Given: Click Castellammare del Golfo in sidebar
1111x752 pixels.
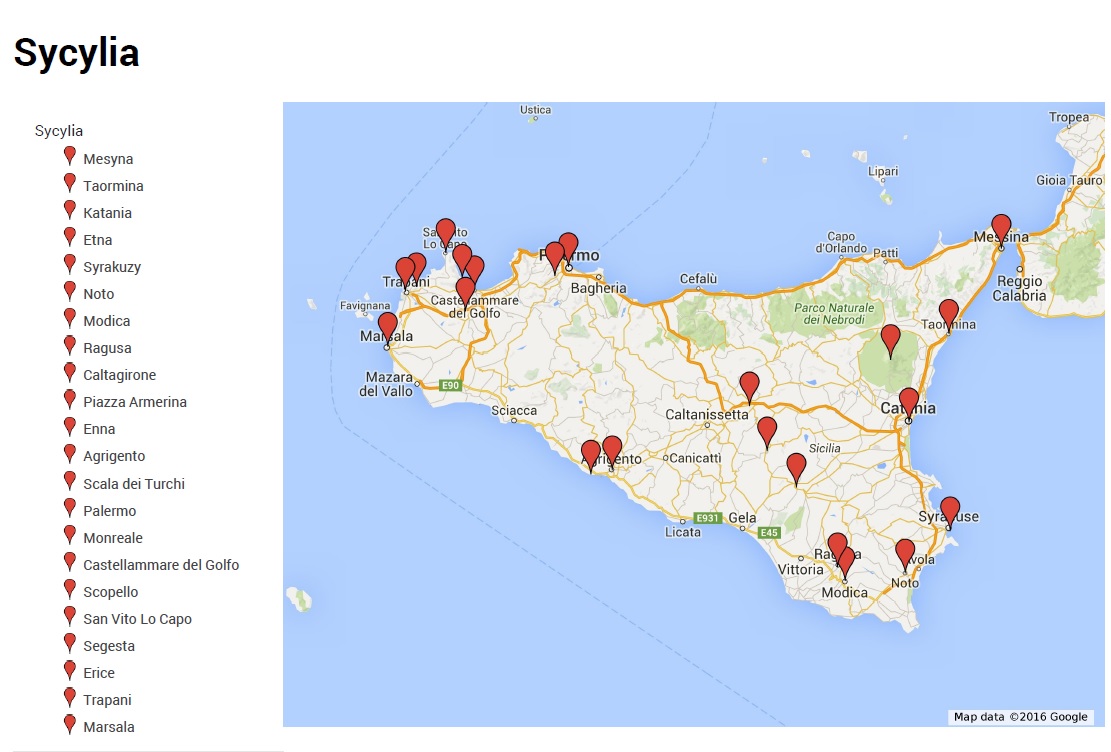Looking at the screenshot, I should pos(161,565).
